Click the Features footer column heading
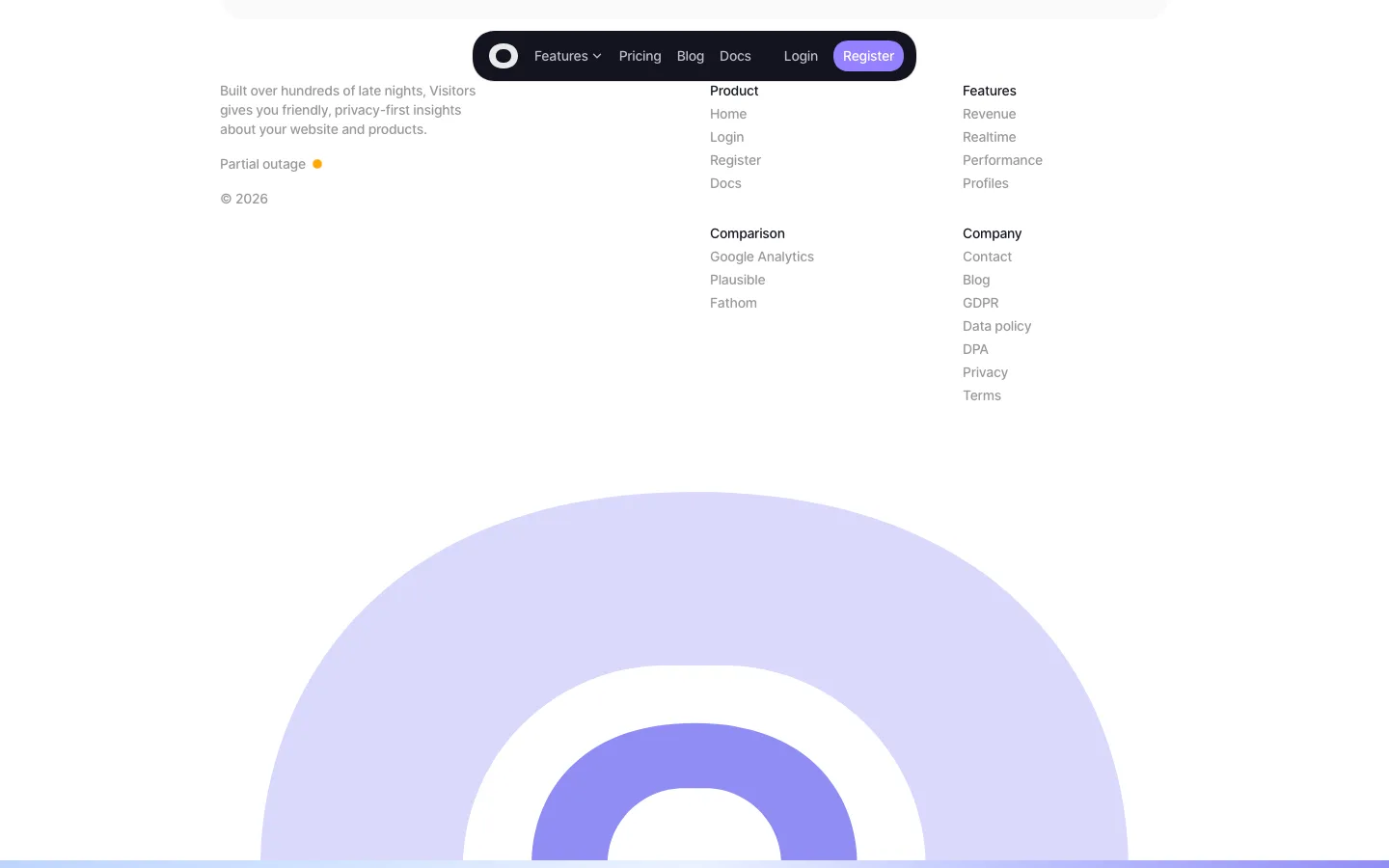This screenshot has width=1389, height=868. 990,91
